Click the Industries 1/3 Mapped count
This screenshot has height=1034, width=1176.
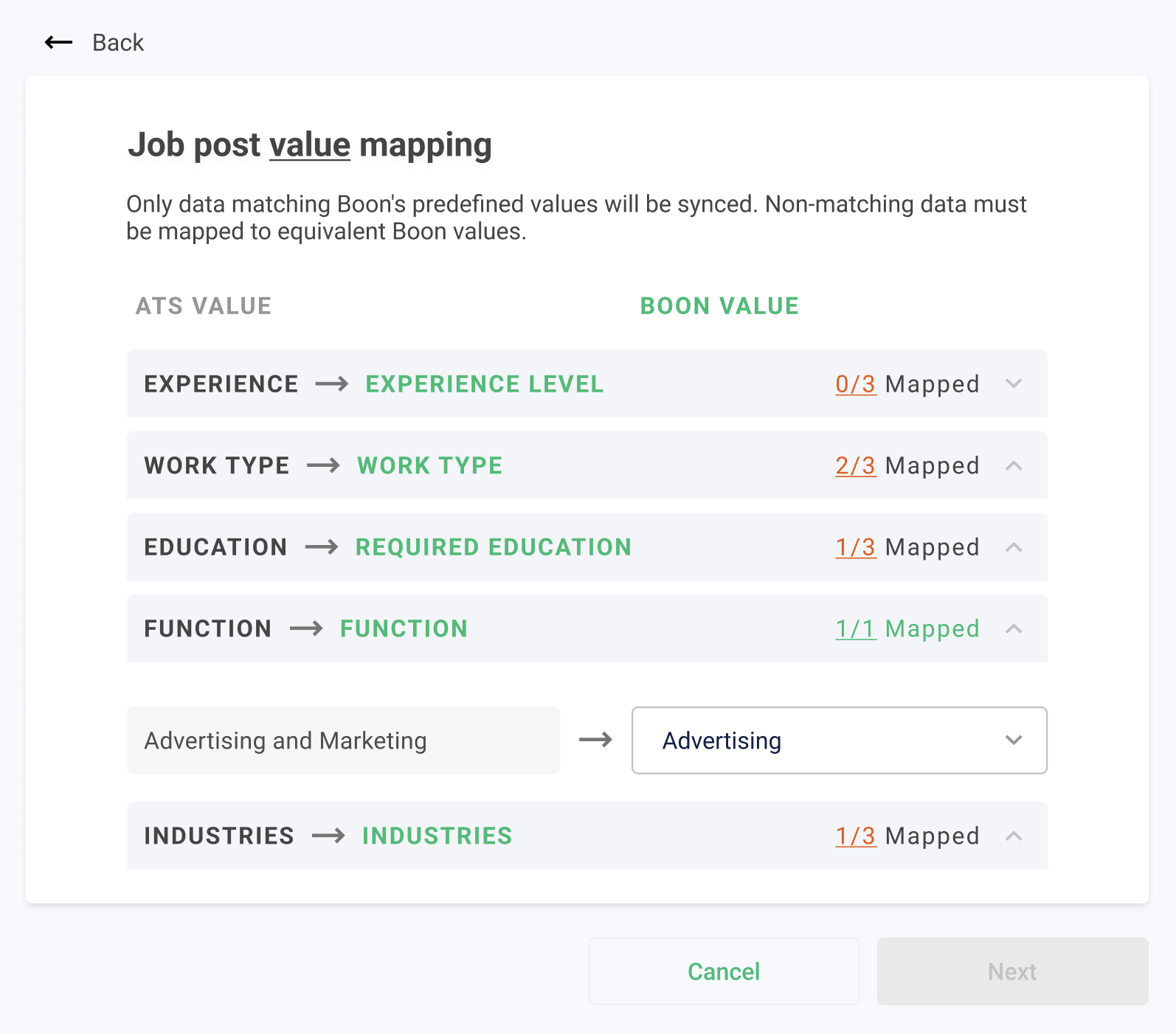point(907,836)
